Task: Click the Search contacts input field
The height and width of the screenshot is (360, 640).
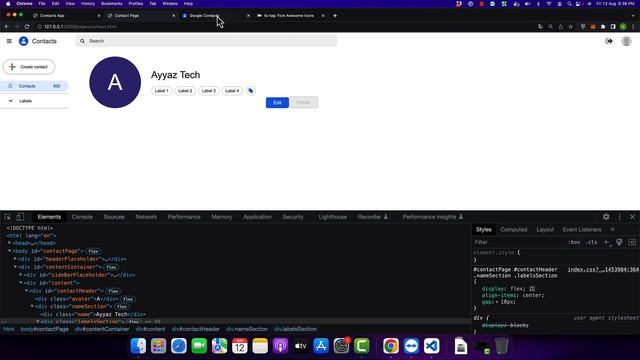Action: coord(206,41)
